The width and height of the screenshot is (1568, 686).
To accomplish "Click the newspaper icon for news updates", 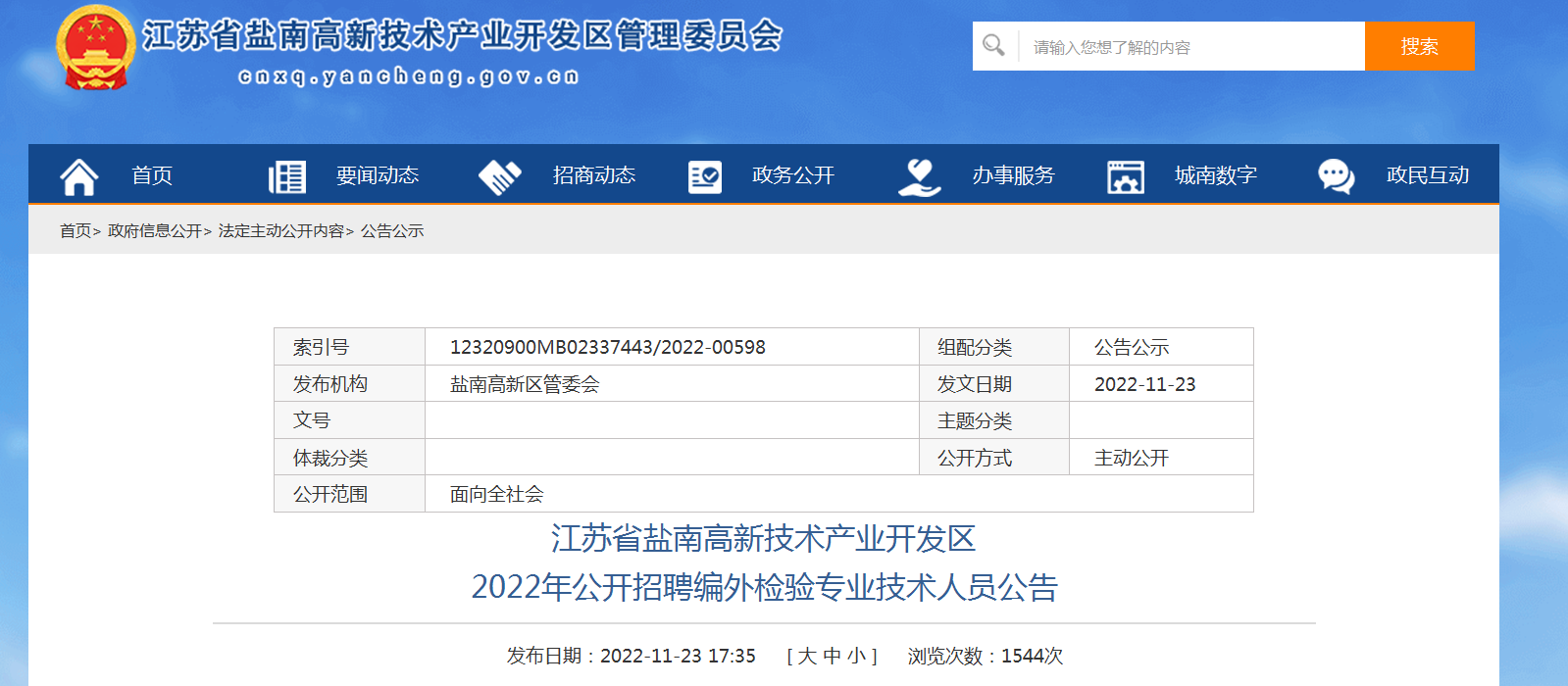I will pyautogui.click(x=287, y=176).
